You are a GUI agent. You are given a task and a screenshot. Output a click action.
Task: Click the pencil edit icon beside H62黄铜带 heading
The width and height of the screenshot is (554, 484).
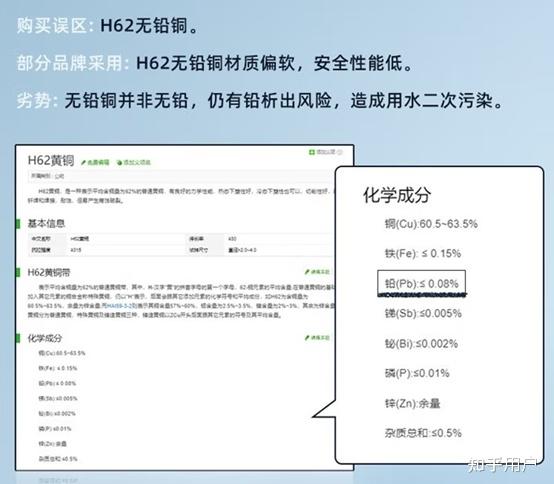[x=307, y=272]
